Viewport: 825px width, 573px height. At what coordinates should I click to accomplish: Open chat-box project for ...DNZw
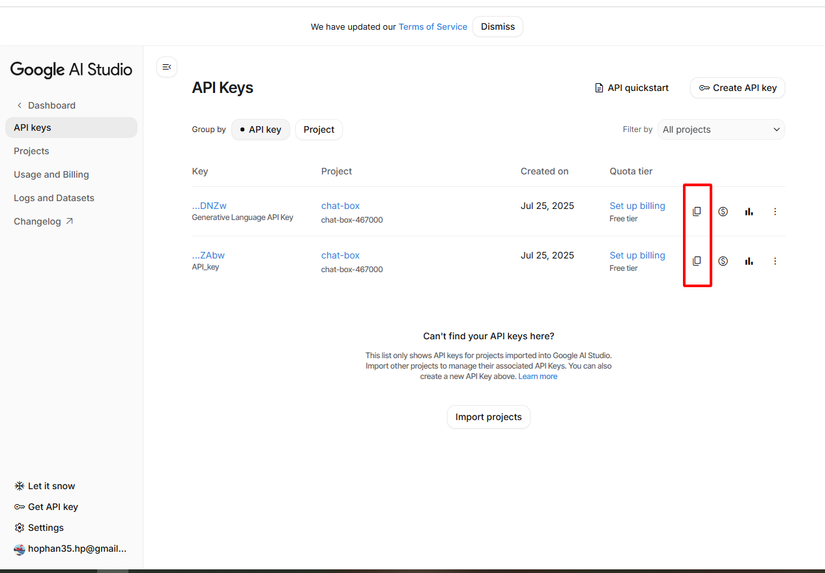point(340,206)
